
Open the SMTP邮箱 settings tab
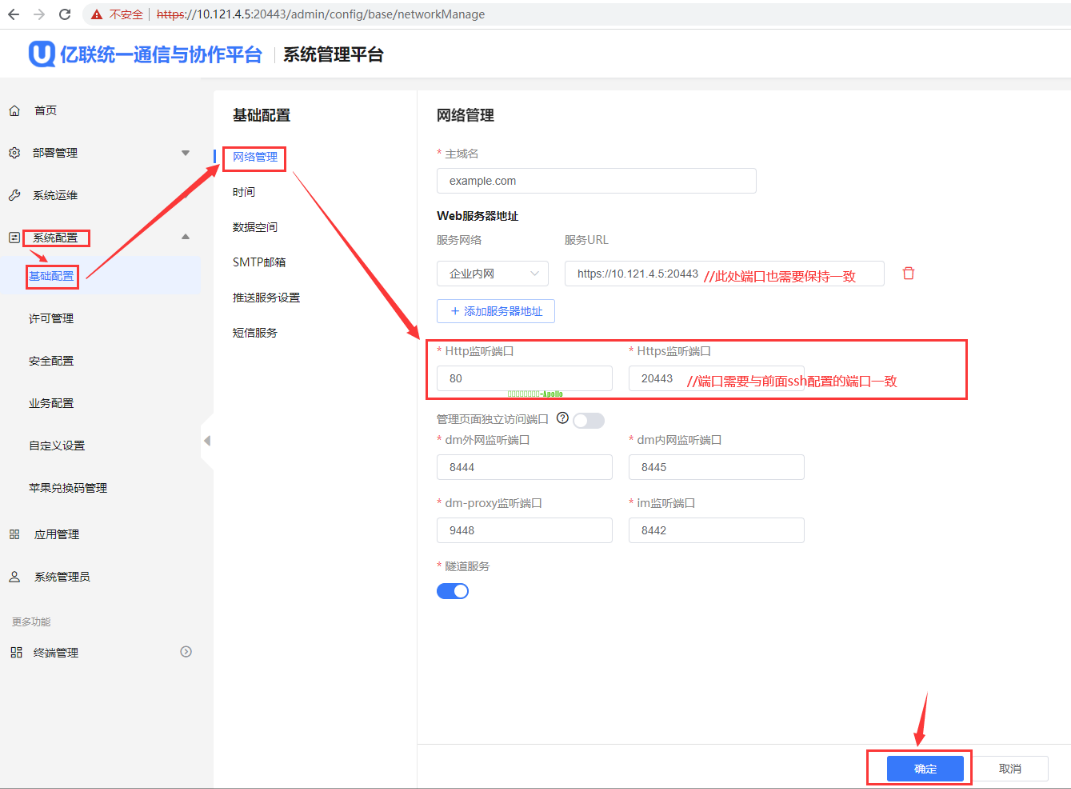[259, 262]
